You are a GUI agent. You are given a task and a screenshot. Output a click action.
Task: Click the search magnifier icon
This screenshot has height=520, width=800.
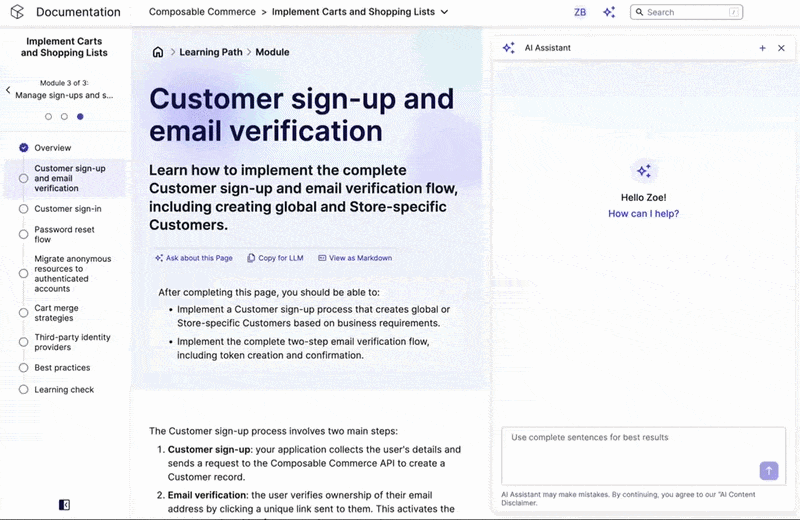pyautogui.click(x=639, y=12)
